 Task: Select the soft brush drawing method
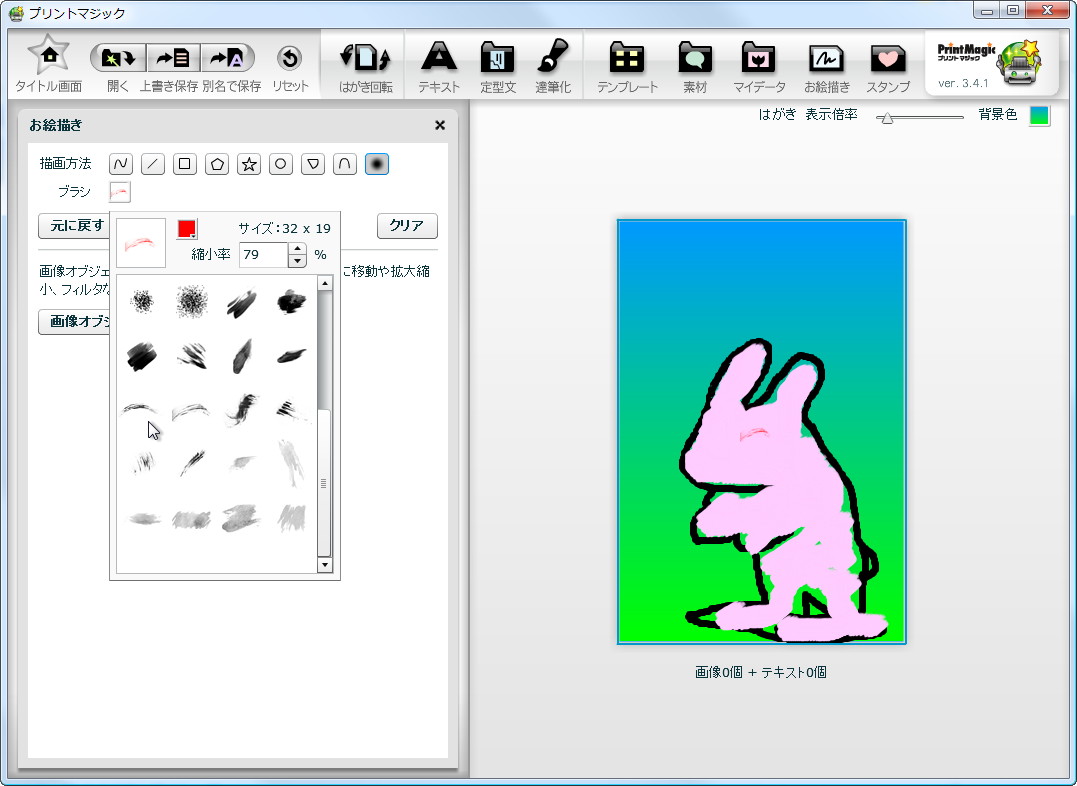pyautogui.click(x=376, y=164)
